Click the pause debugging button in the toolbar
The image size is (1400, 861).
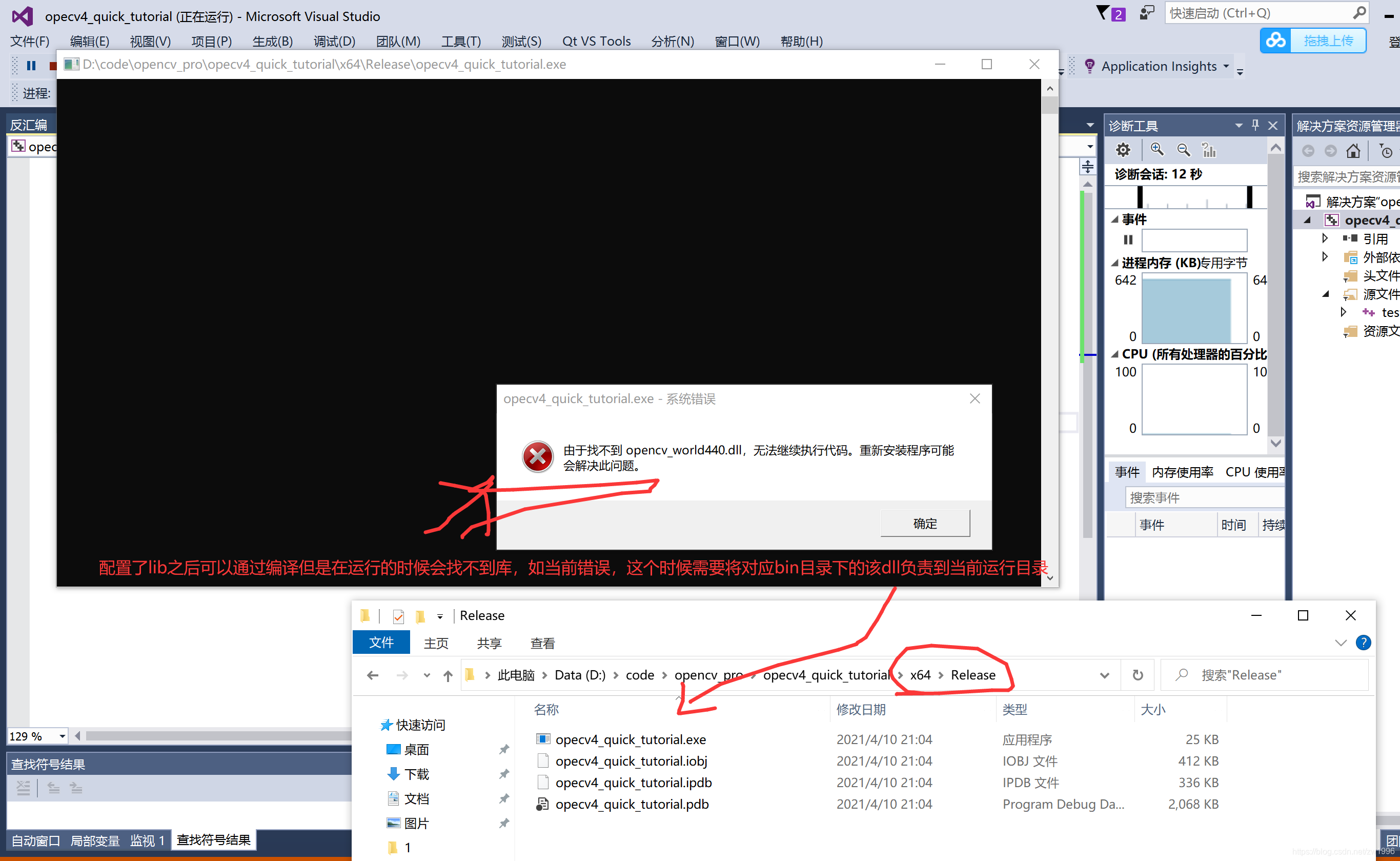[x=31, y=66]
